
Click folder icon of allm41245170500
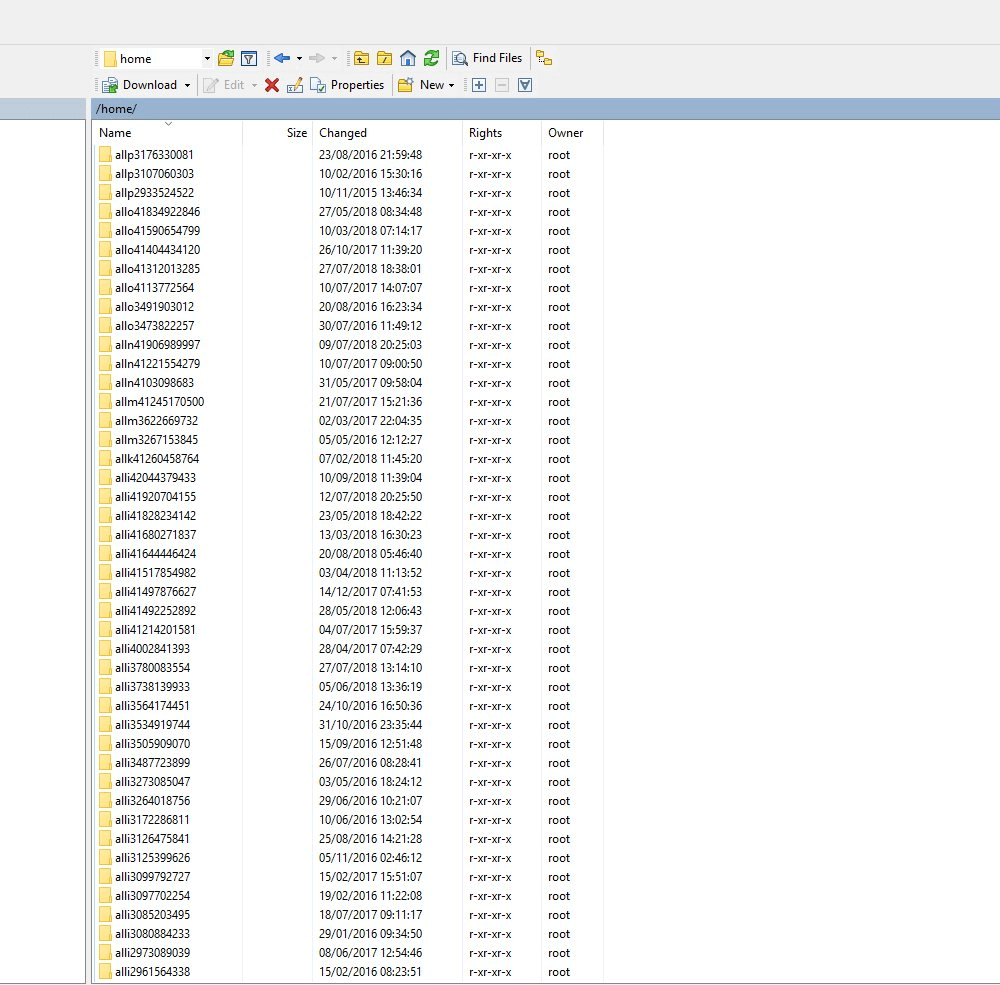point(105,402)
